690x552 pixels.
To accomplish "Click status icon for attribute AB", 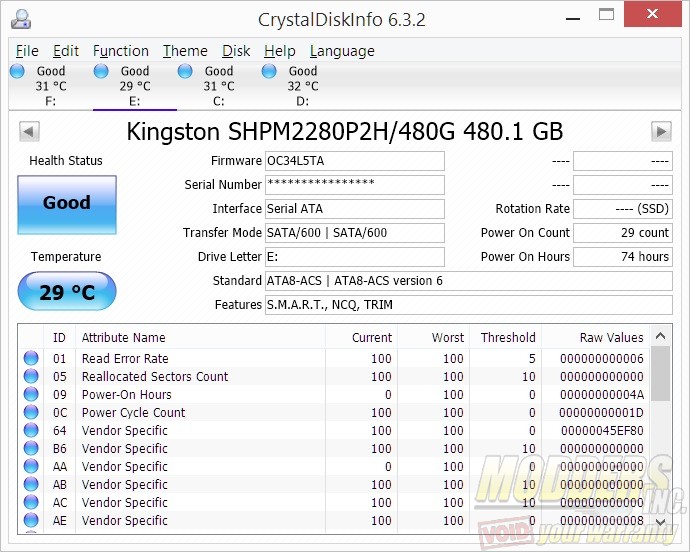I will coord(31,485).
